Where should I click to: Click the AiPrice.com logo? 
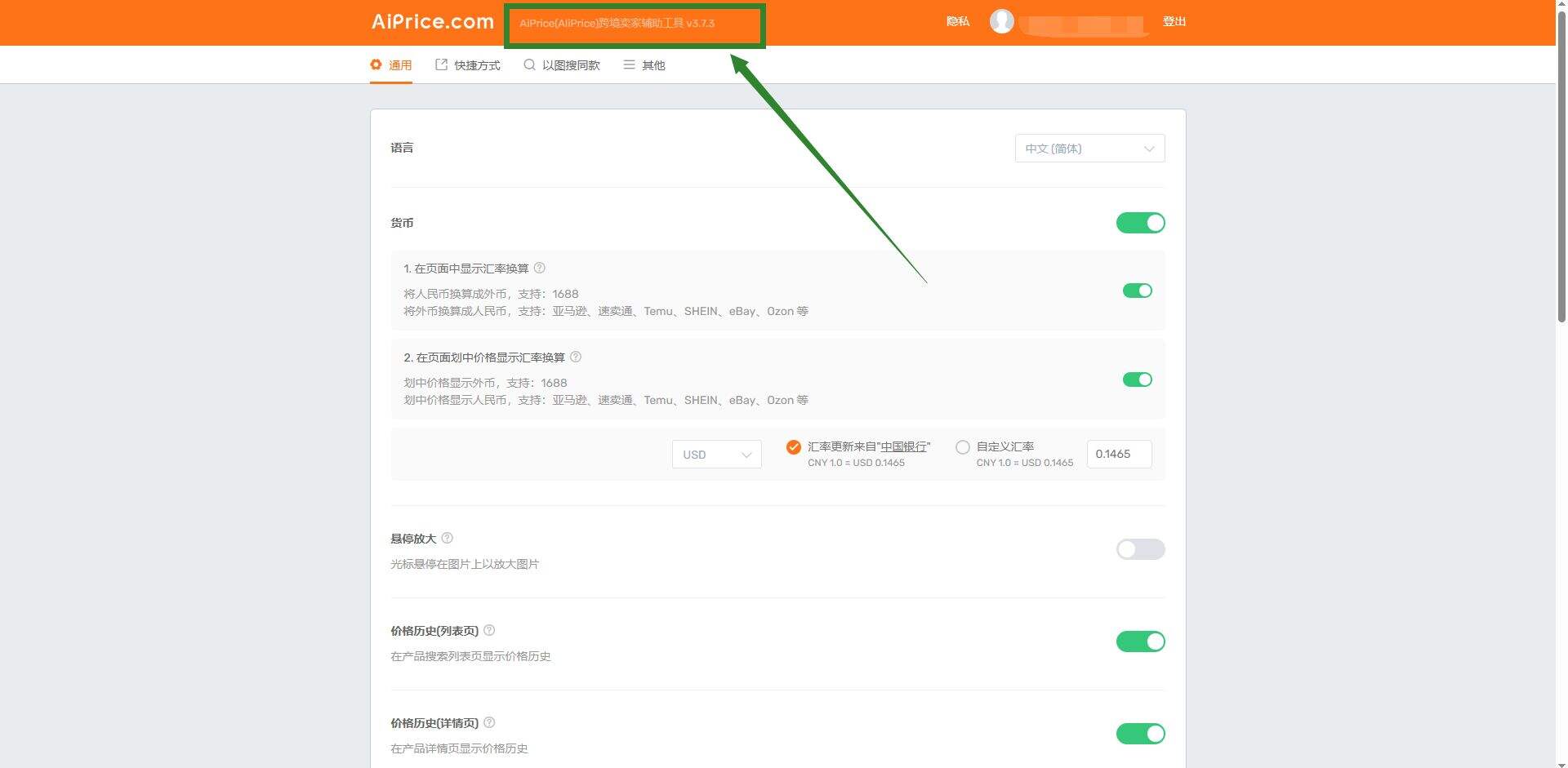(433, 22)
